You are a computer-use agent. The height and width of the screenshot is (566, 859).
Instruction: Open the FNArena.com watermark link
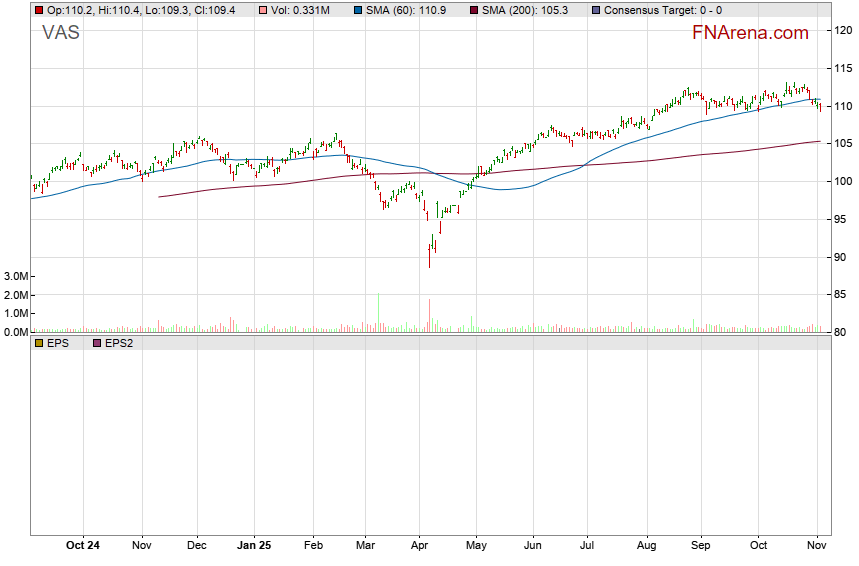click(749, 33)
